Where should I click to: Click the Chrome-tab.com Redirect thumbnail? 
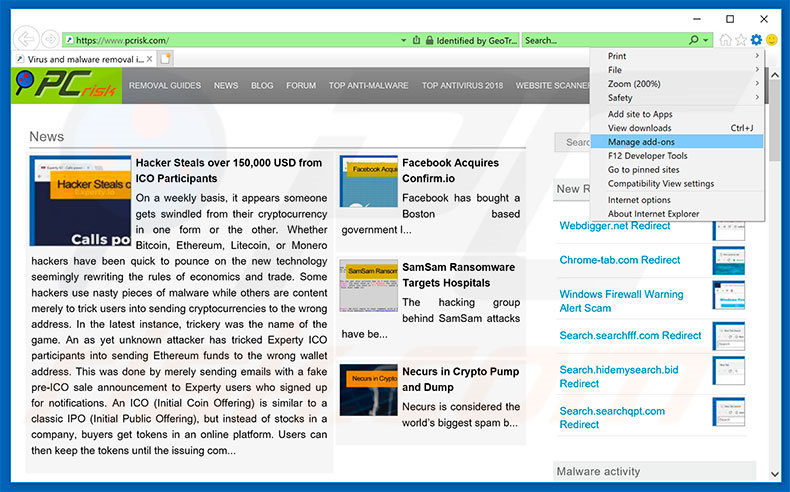[729, 260]
